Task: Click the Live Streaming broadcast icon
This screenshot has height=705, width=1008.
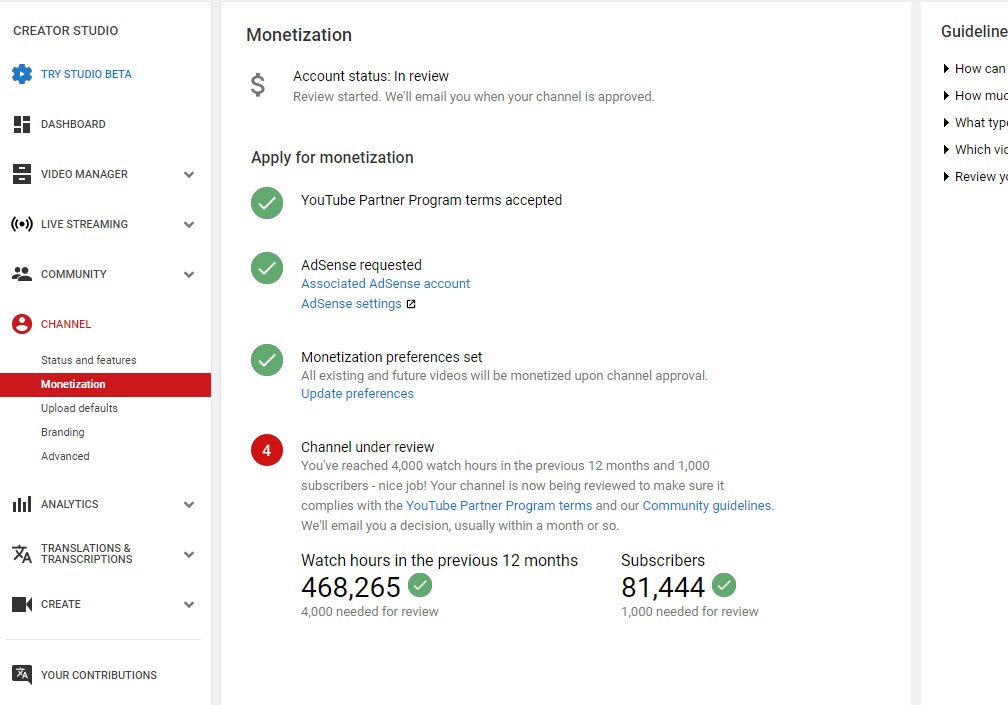Action: click(22, 224)
